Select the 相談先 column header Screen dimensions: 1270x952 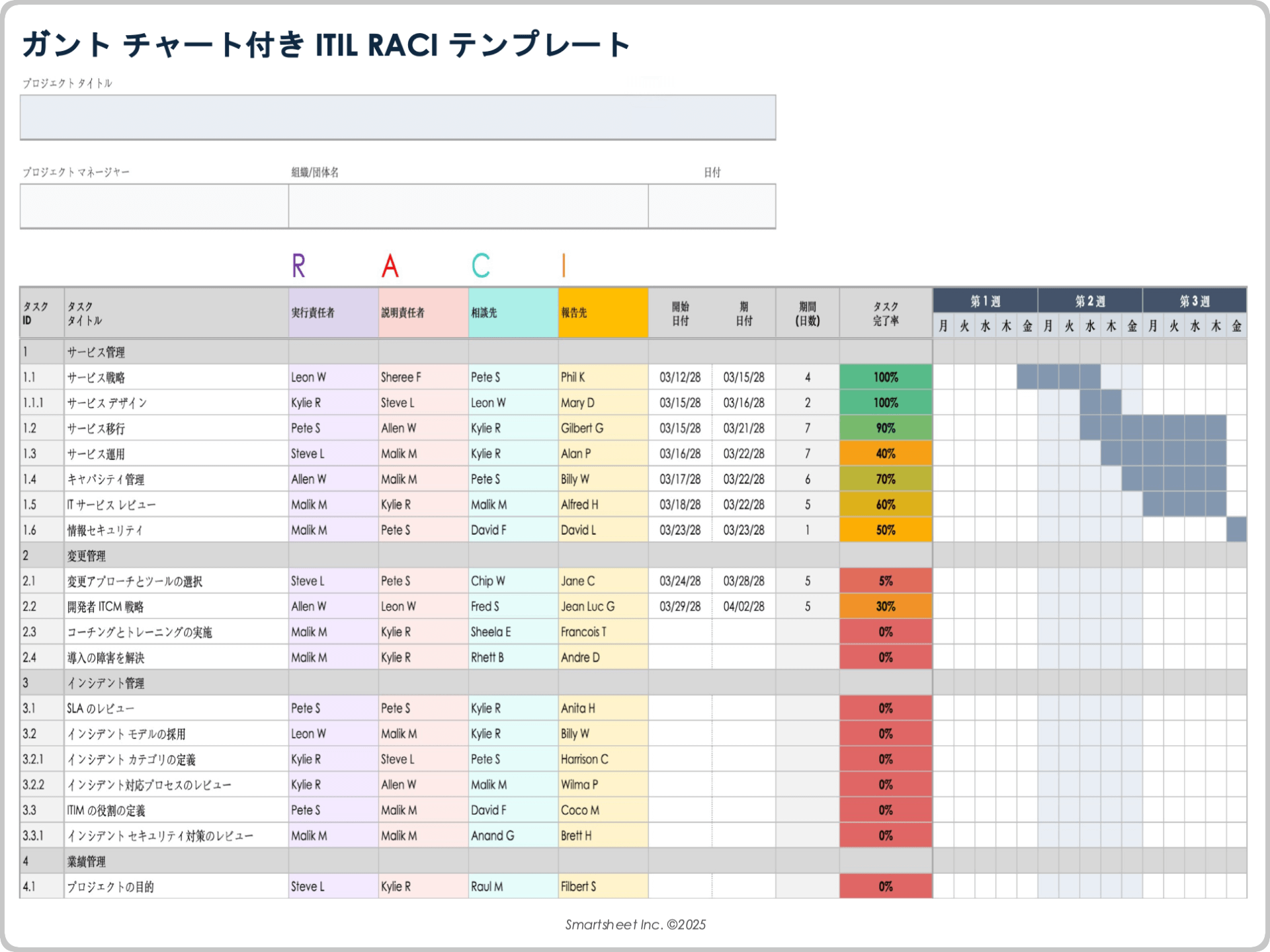pyautogui.click(x=513, y=313)
